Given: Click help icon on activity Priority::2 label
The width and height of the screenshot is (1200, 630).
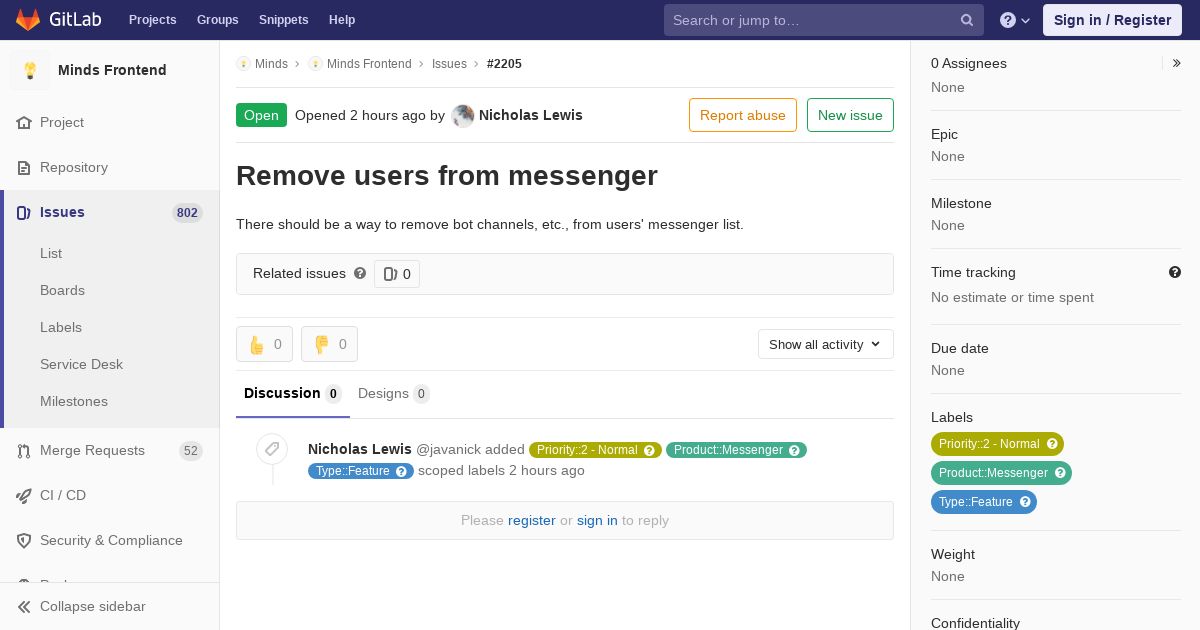Looking at the screenshot, I should (650, 450).
